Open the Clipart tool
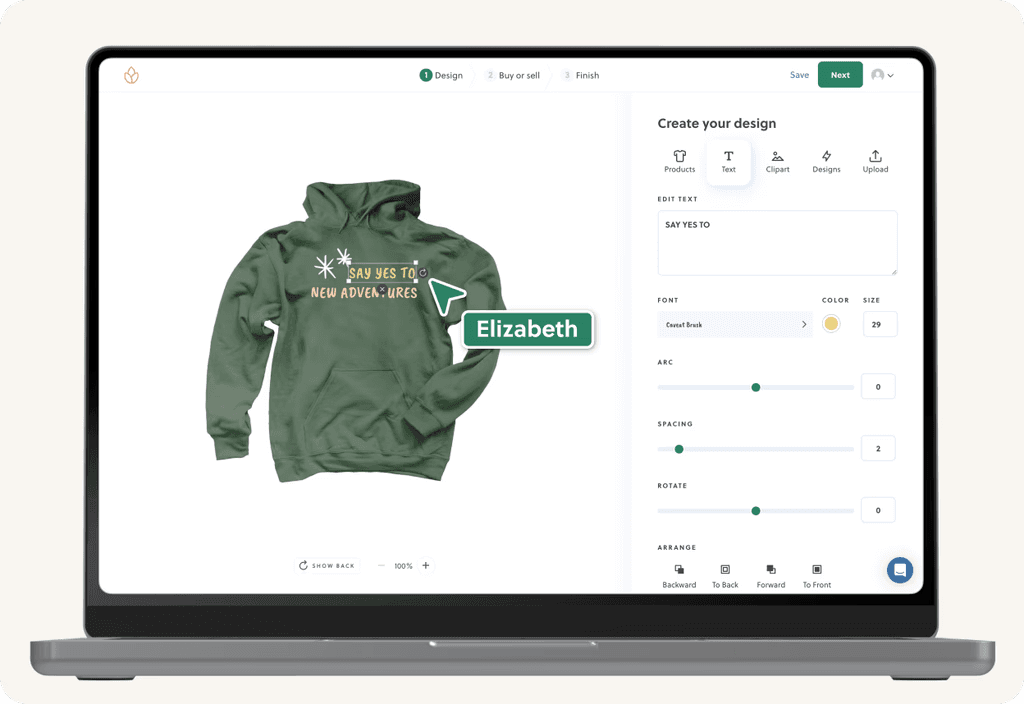This screenshot has width=1024, height=704. (777, 161)
